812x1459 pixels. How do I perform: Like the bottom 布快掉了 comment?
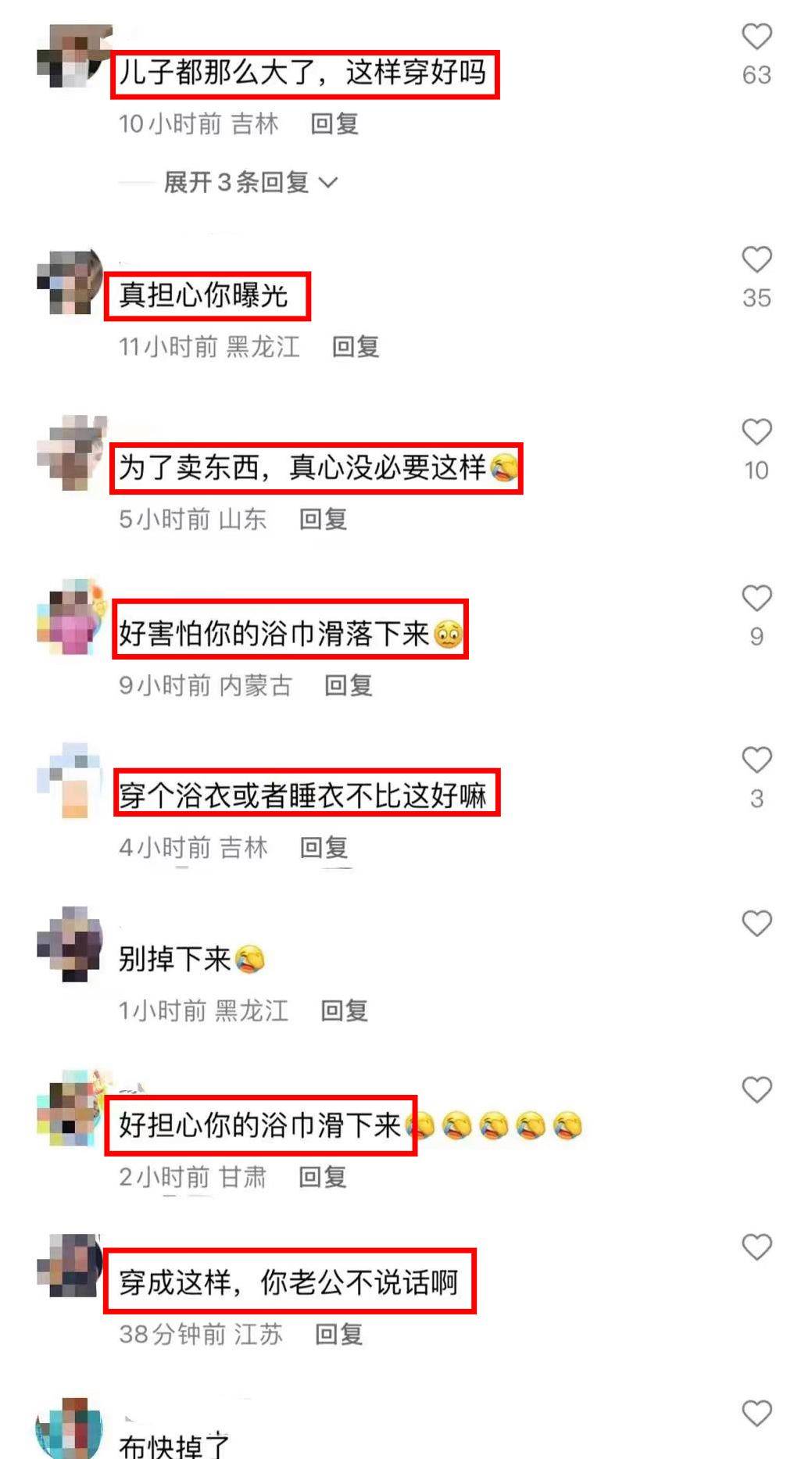757,1414
